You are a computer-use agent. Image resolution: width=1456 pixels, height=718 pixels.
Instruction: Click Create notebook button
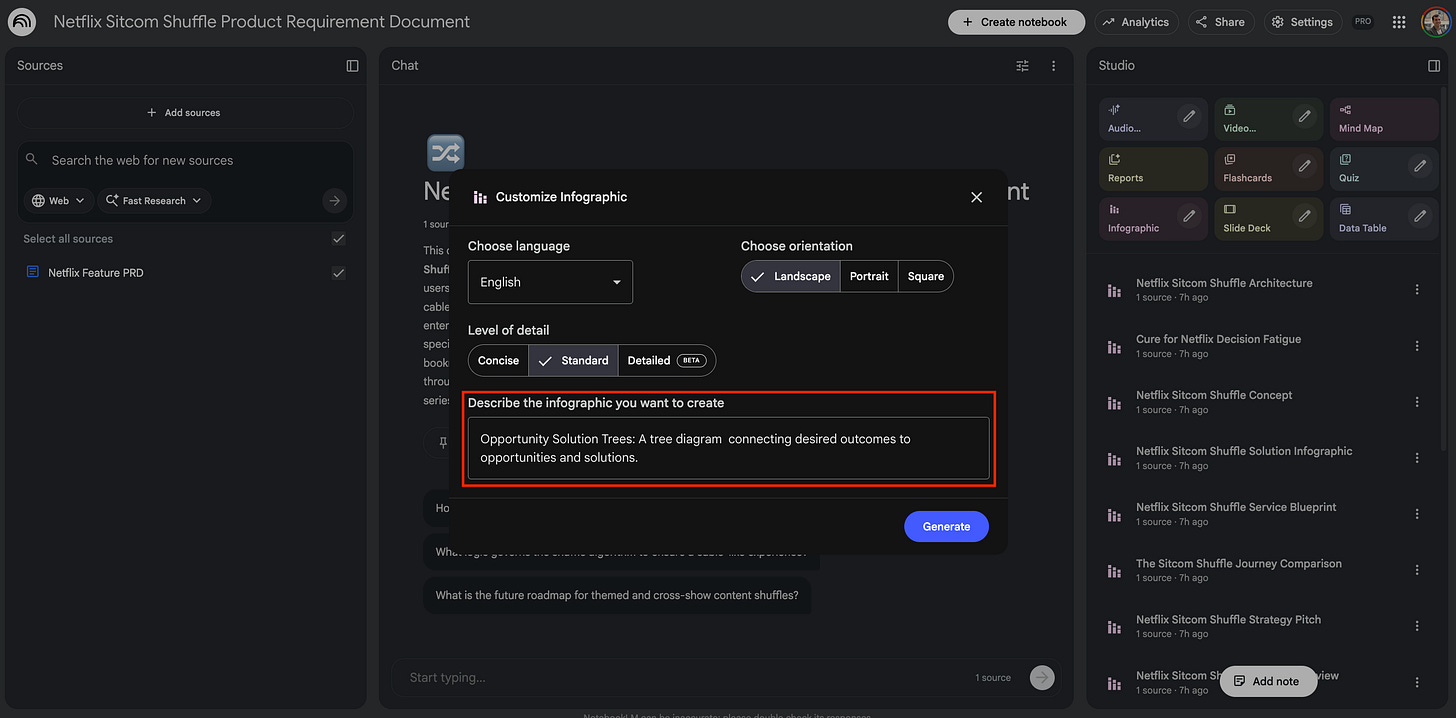point(1016,22)
